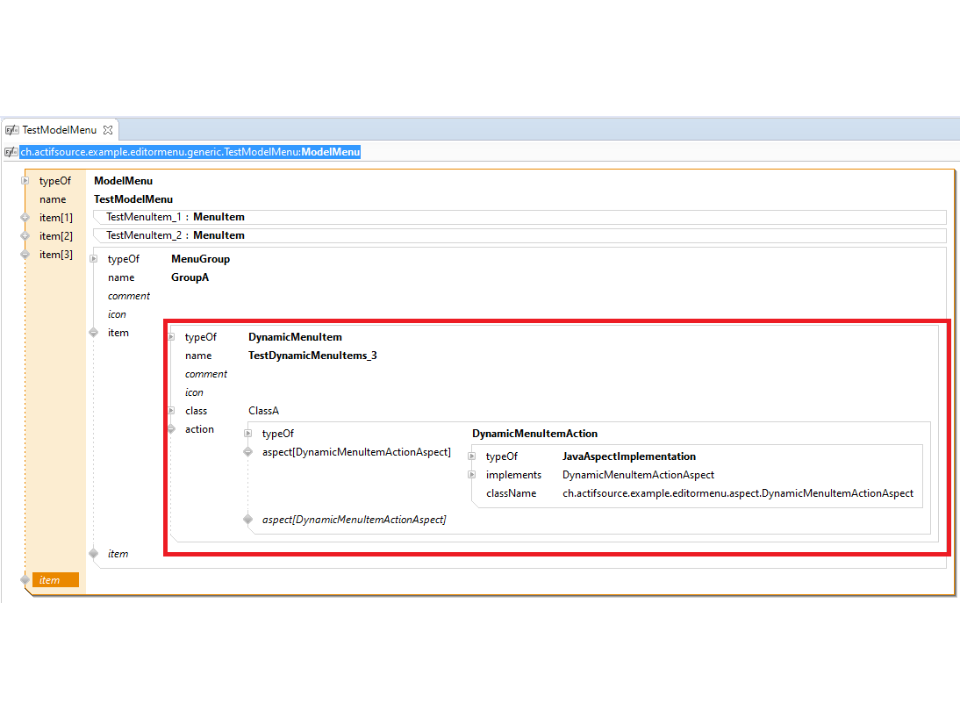The height and width of the screenshot is (720, 960).
Task: Expand the typeOf arrow for ModelMenu
Action: (25, 181)
